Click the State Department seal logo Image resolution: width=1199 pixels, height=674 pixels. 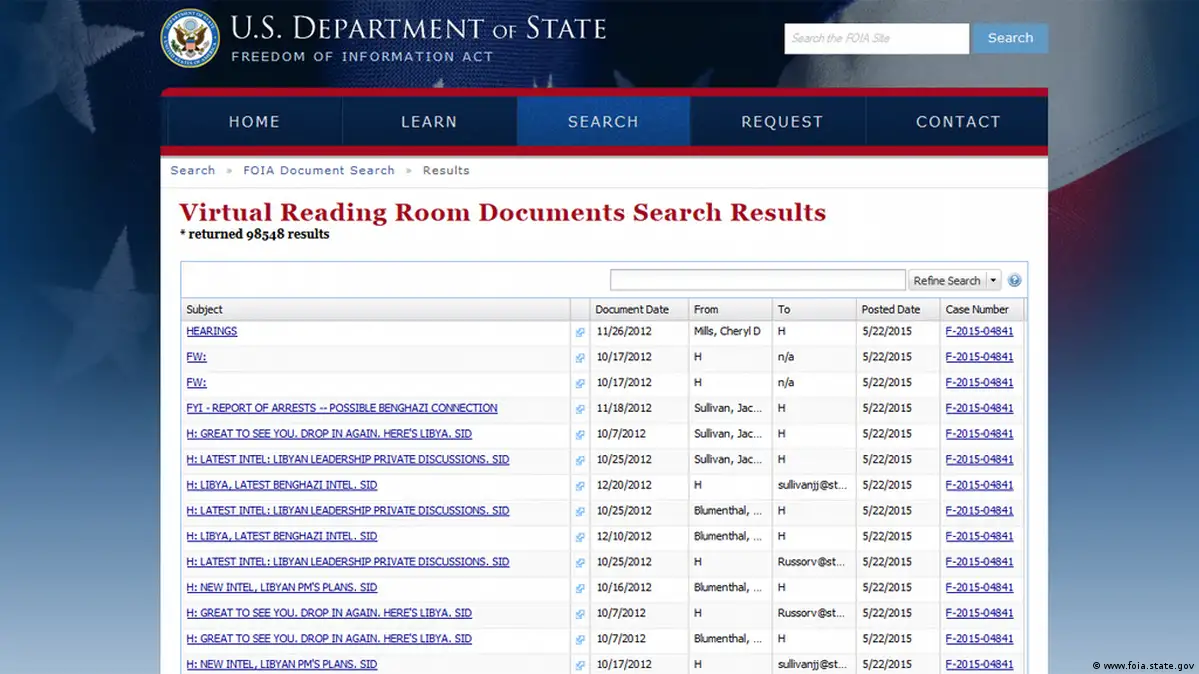coord(190,38)
